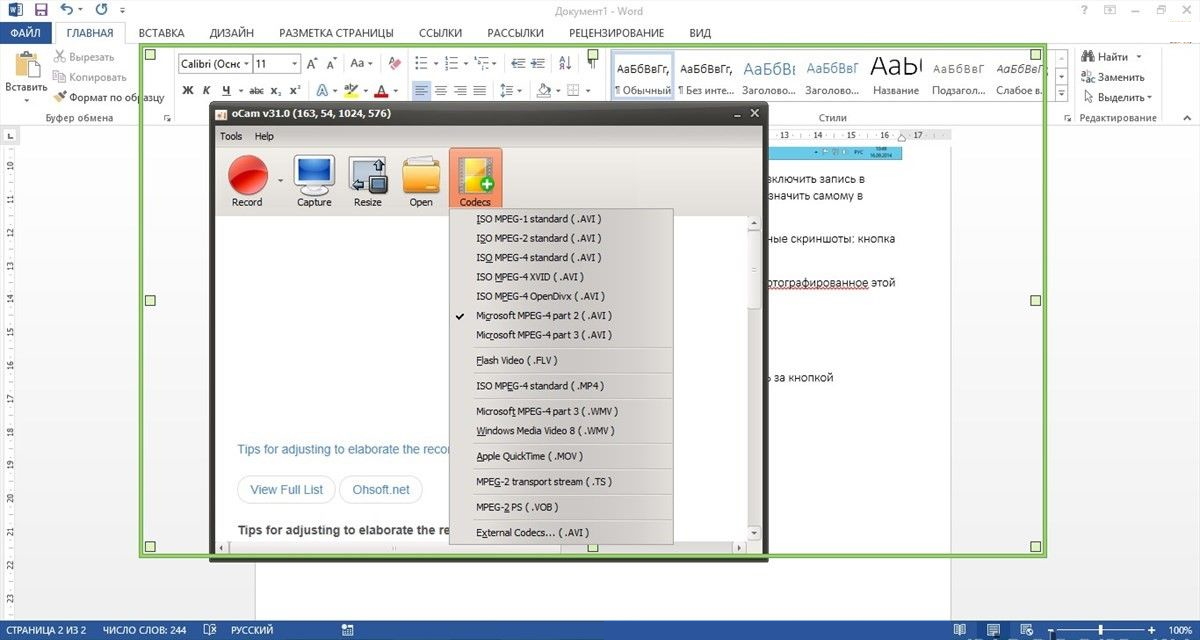Open the Change Case (Aa) dropdown
Viewport: 1200px width, 640px height.
point(362,63)
